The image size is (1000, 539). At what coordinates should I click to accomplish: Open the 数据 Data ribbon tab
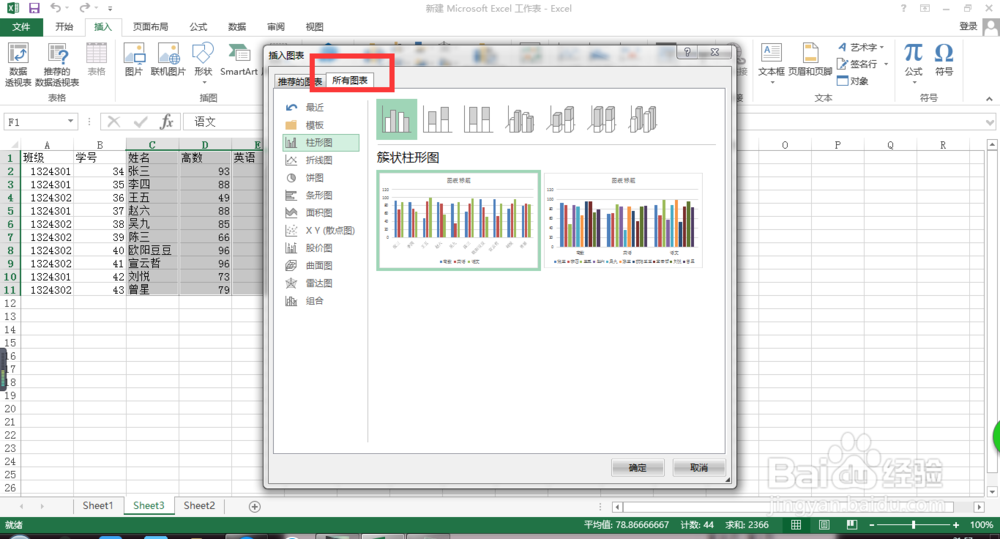pyautogui.click(x=237, y=27)
